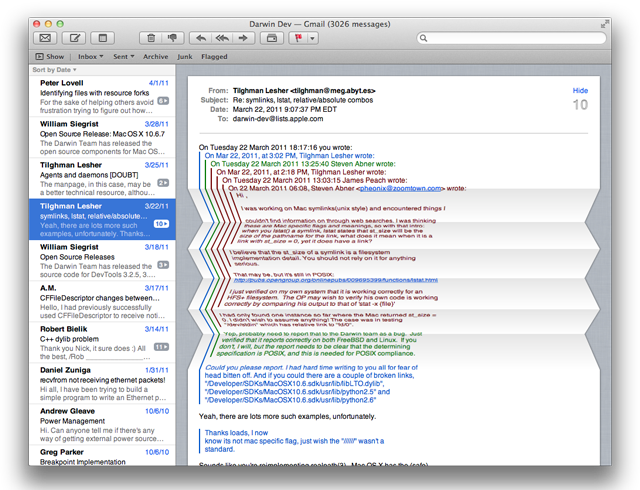Image resolution: width=640 pixels, height=490 pixels.
Task: Reply to the selected message
Action: [x=200, y=38]
